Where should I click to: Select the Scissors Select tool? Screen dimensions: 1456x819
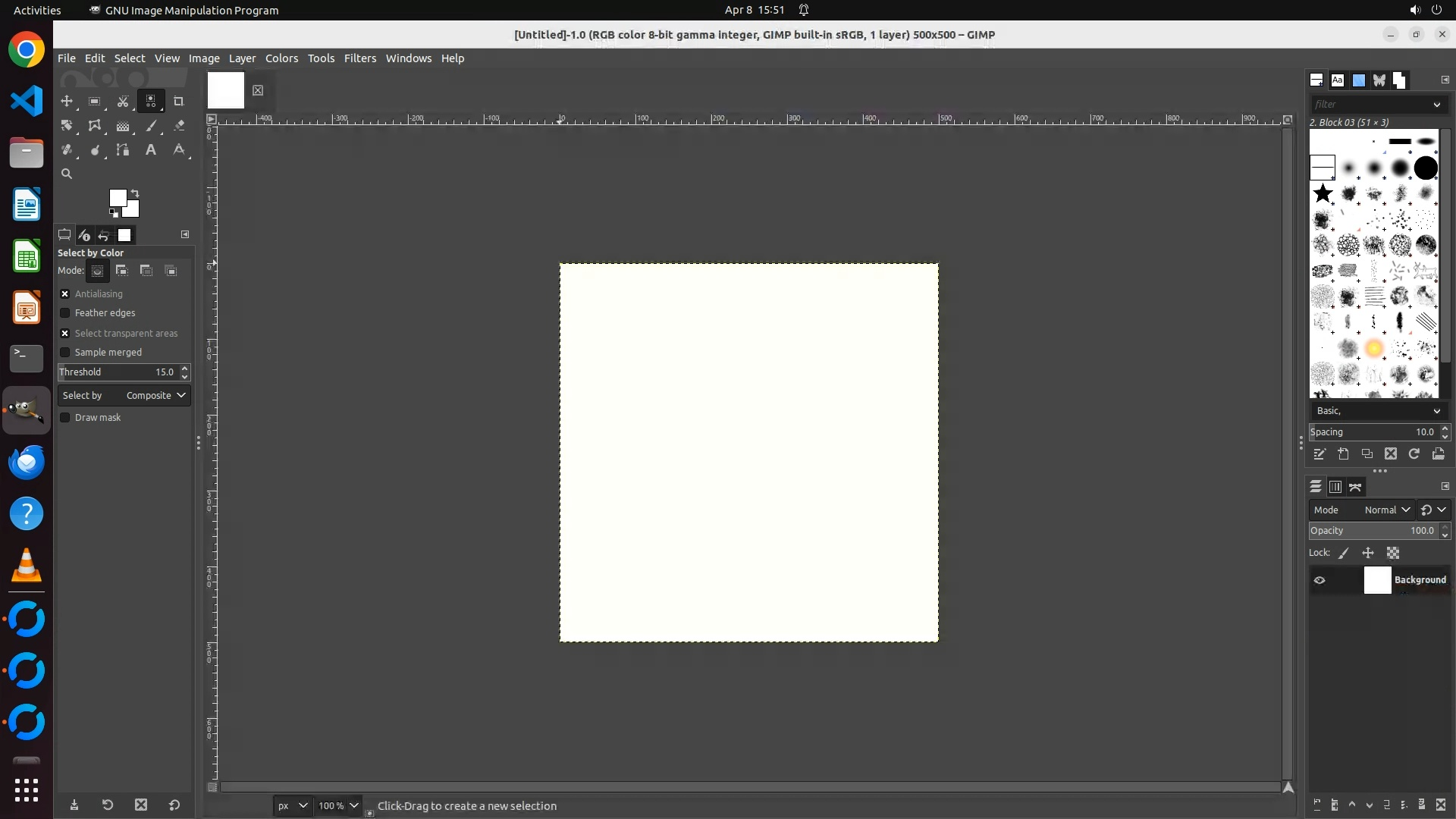tap(123, 101)
